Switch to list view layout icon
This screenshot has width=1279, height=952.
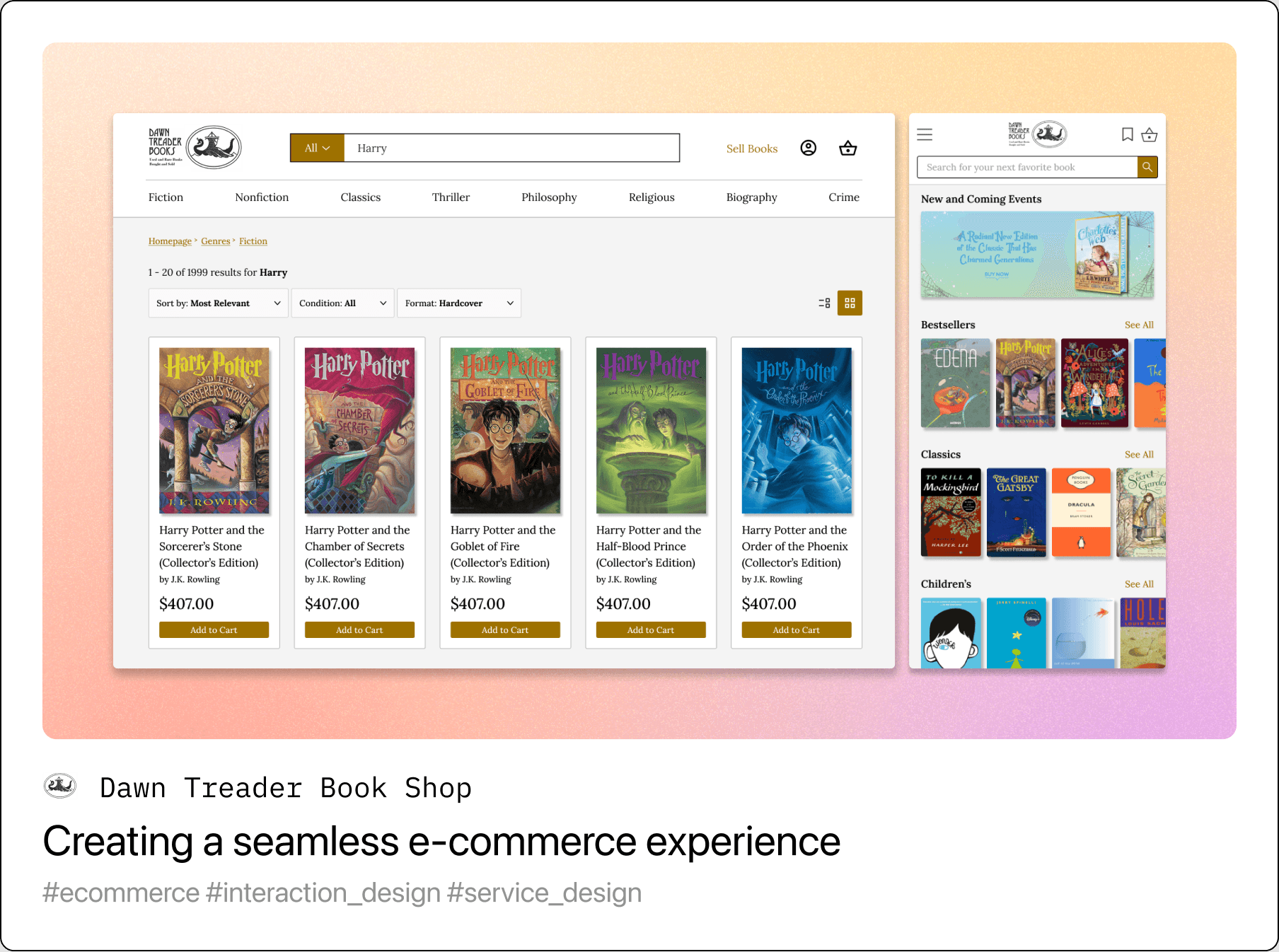pyautogui.click(x=824, y=303)
